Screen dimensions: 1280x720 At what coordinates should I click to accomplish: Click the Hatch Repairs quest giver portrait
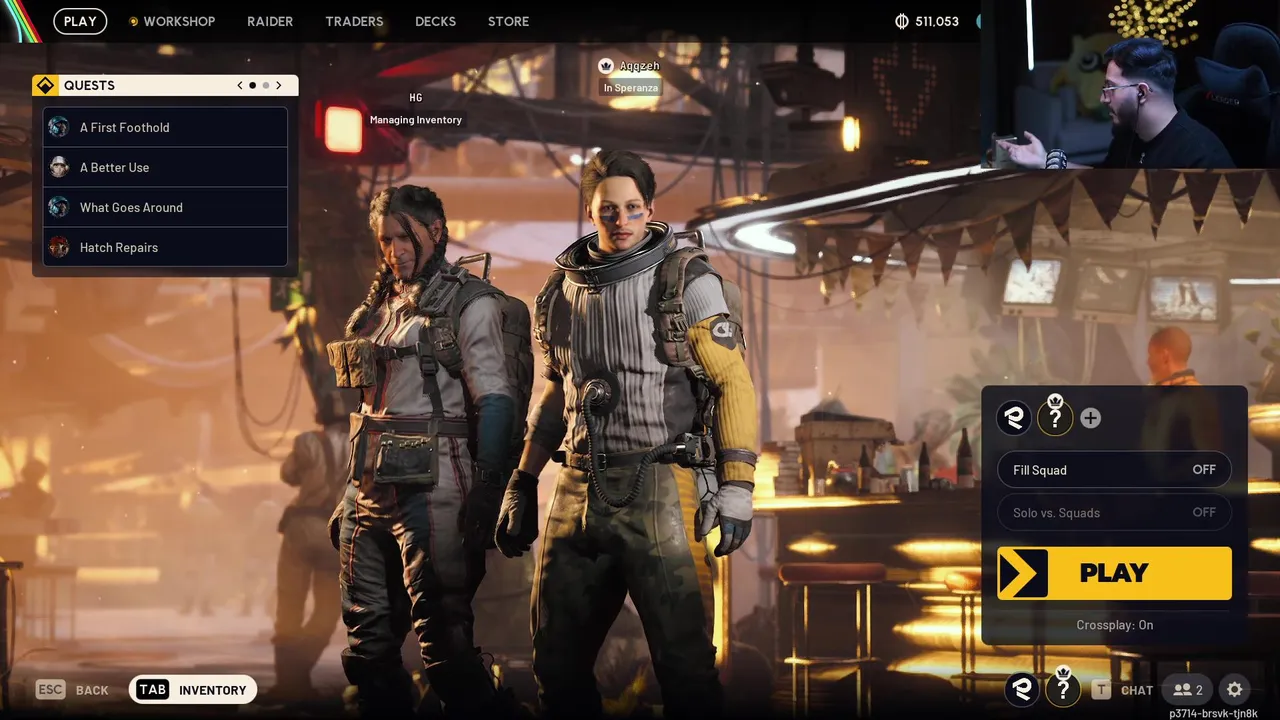(x=60, y=247)
